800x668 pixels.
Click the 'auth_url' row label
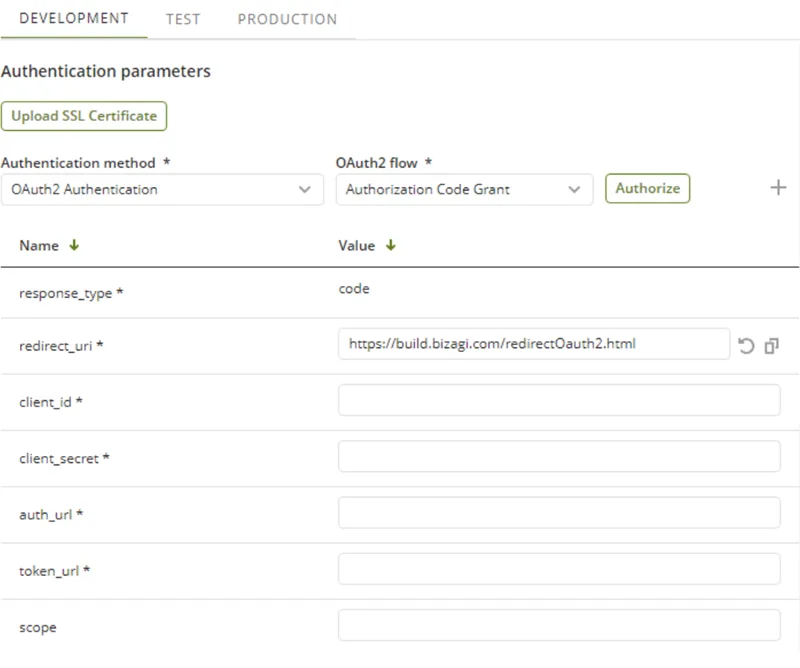point(51,514)
